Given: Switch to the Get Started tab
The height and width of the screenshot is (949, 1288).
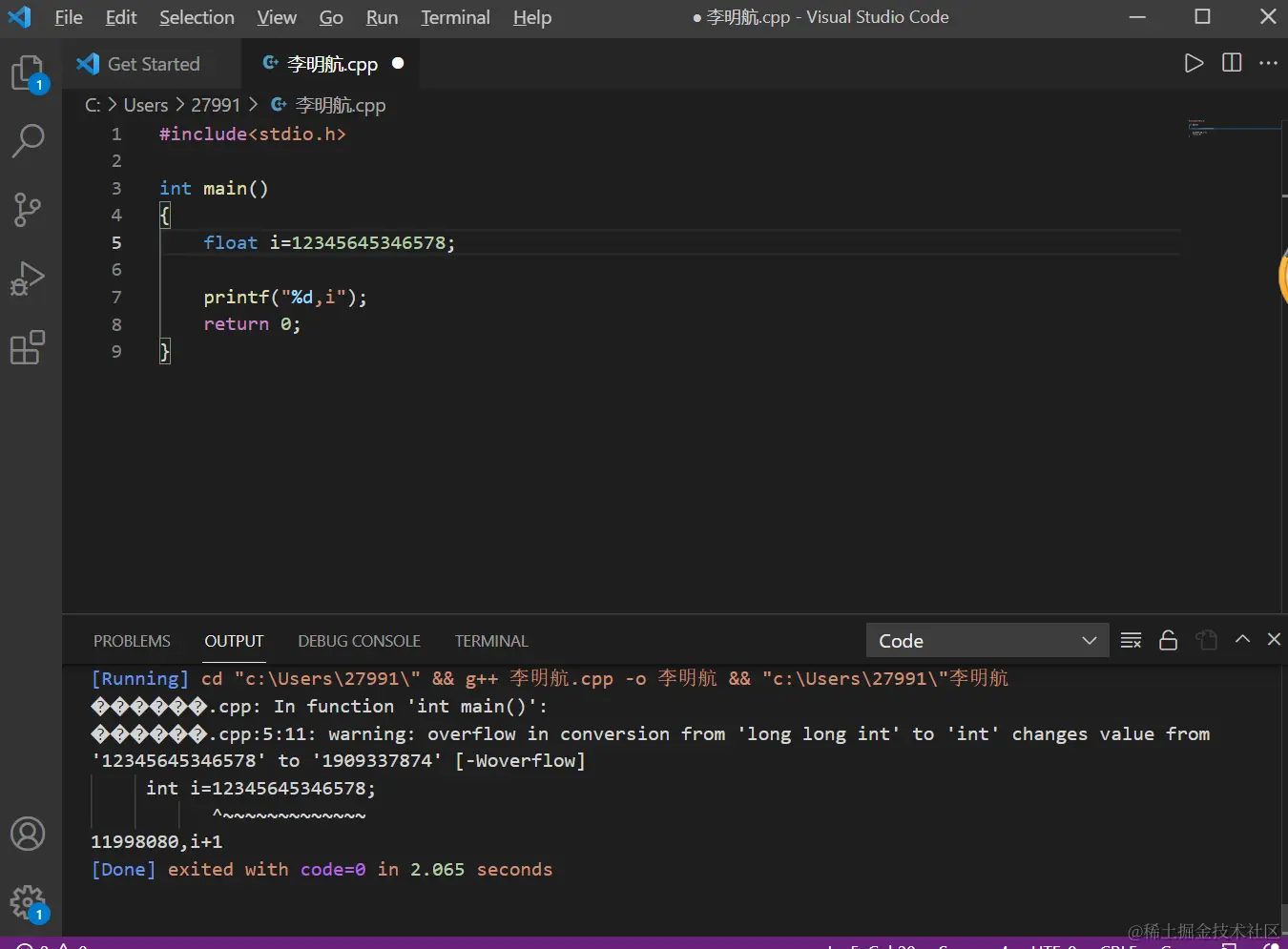Looking at the screenshot, I should pyautogui.click(x=153, y=64).
